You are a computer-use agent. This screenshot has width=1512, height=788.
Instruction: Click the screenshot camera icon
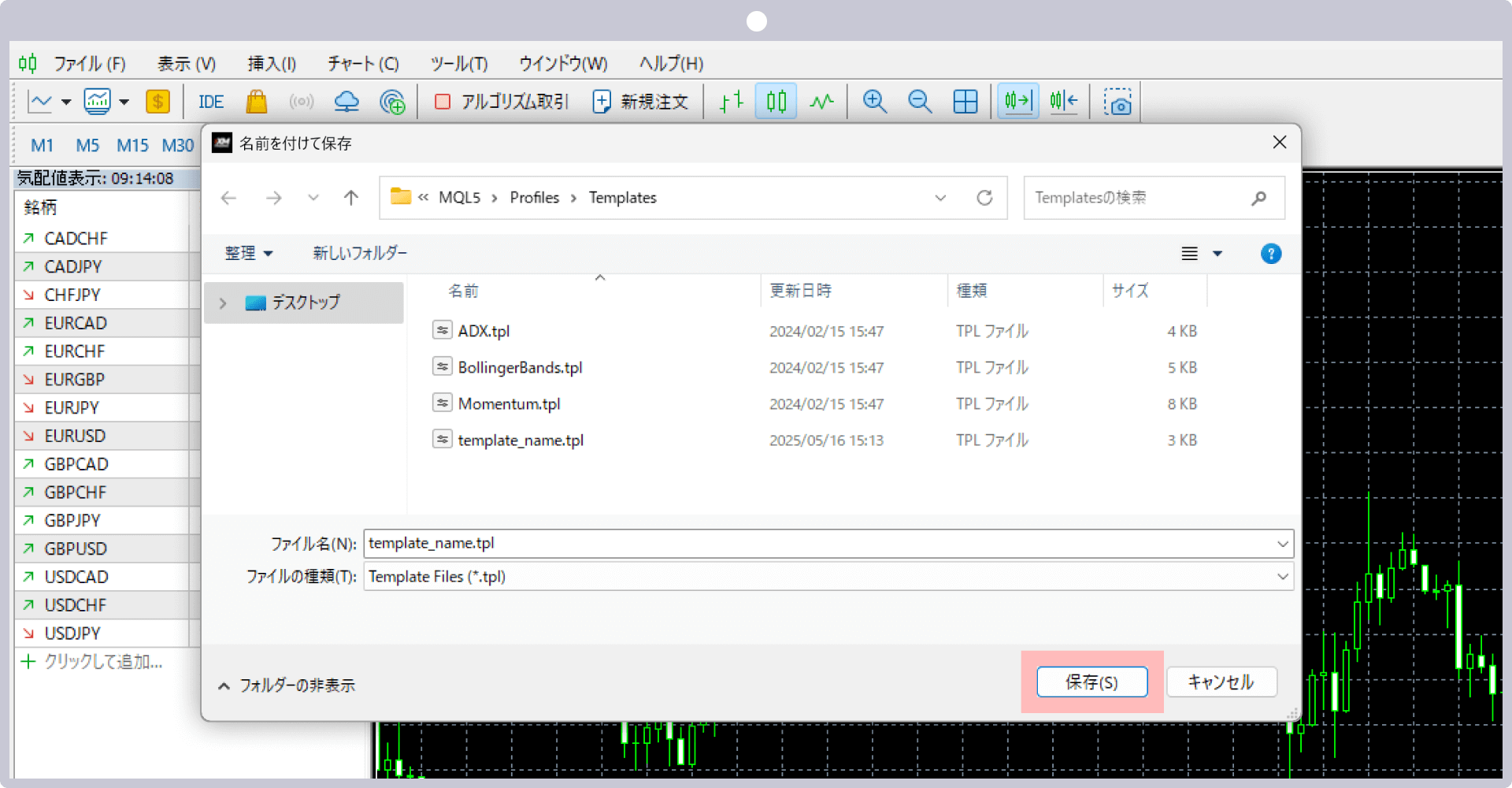tap(1117, 102)
